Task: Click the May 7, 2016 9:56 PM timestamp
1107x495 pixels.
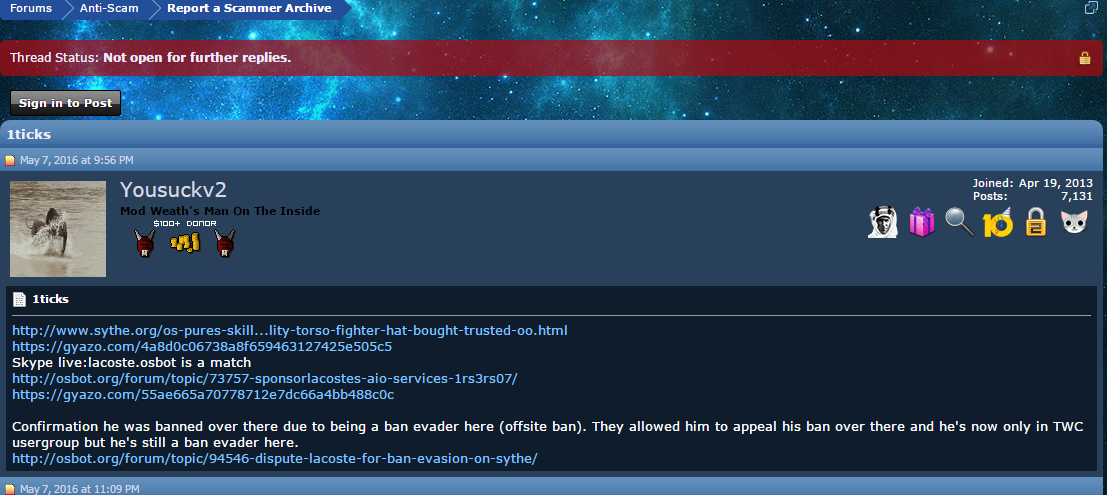Action: click(x=76, y=160)
